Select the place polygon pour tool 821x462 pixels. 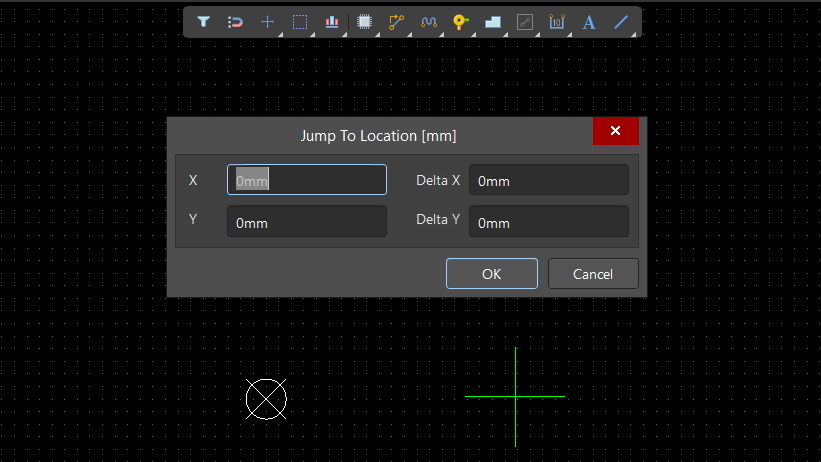click(492, 21)
